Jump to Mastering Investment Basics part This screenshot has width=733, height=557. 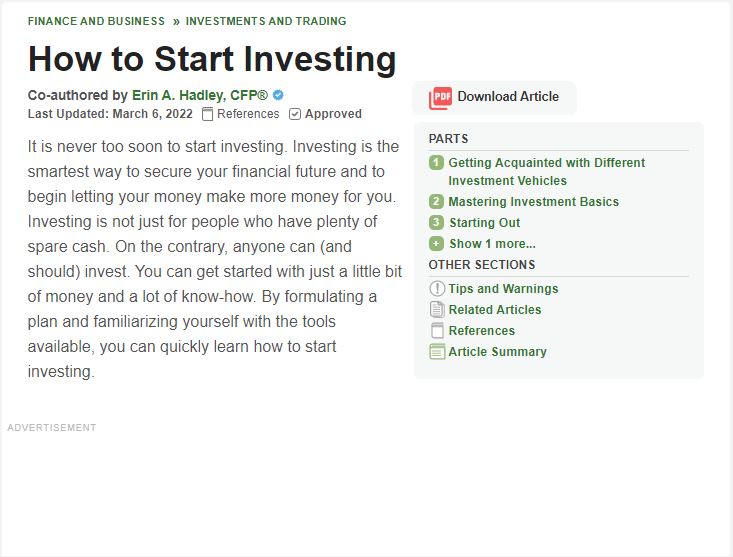[x=533, y=202]
